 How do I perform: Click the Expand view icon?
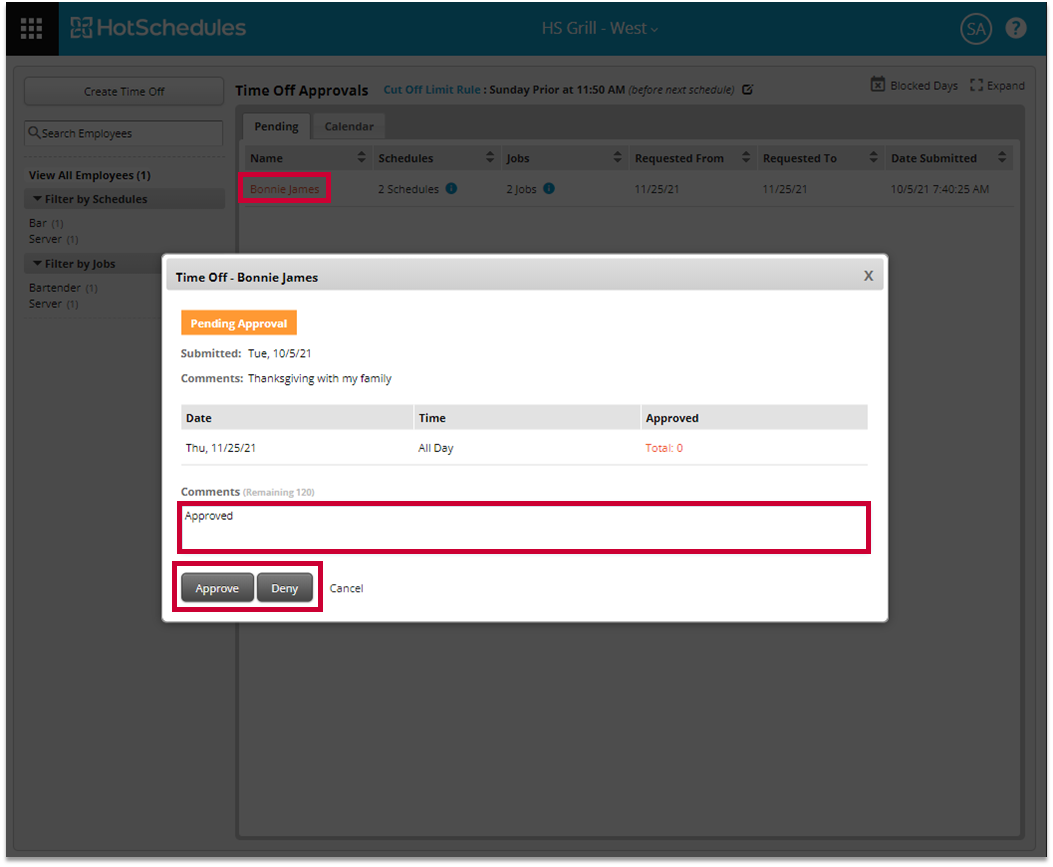click(x=977, y=86)
